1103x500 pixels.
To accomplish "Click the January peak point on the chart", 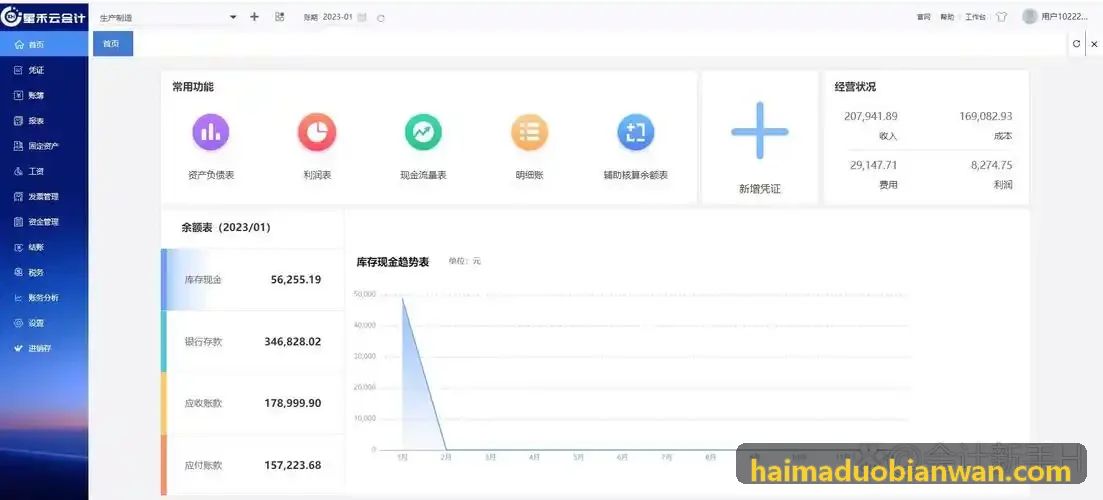I will (x=402, y=297).
